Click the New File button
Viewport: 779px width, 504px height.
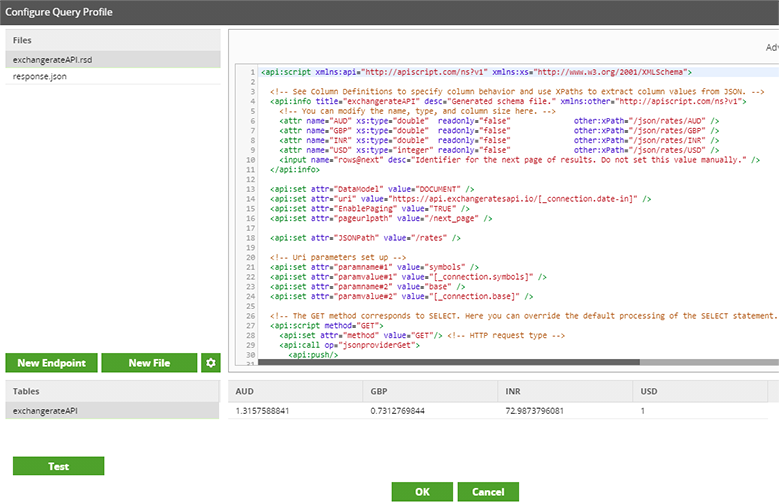click(x=149, y=363)
